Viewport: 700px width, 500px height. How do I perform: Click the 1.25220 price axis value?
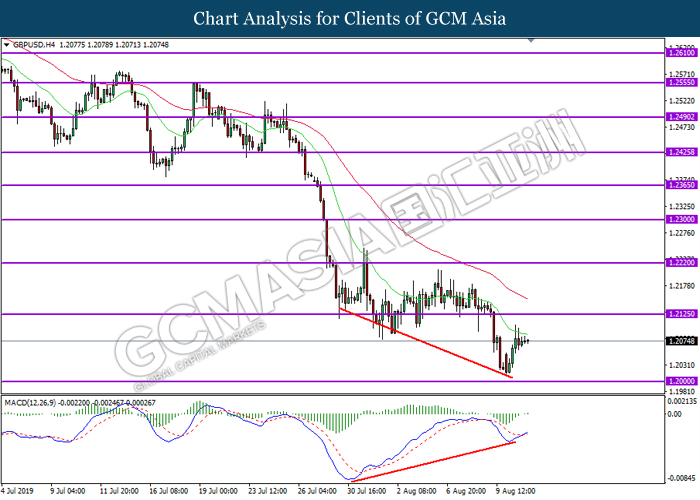pyautogui.click(x=681, y=101)
